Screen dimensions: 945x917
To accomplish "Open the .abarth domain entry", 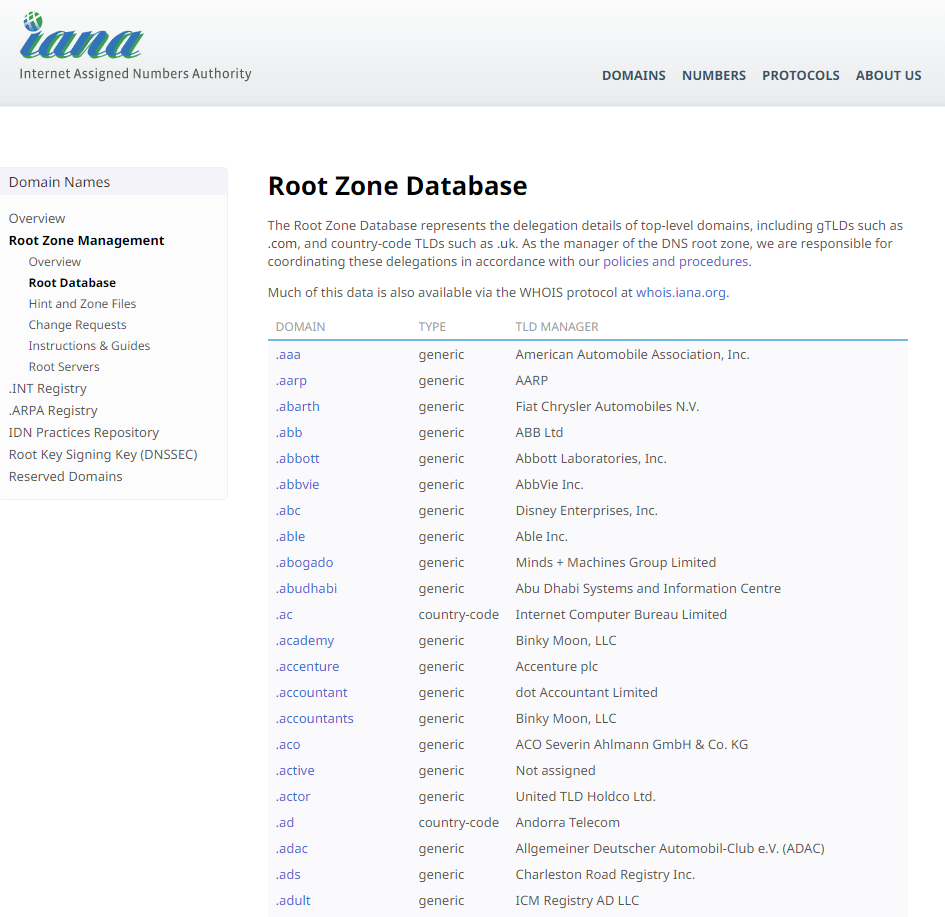I will point(298,407).
